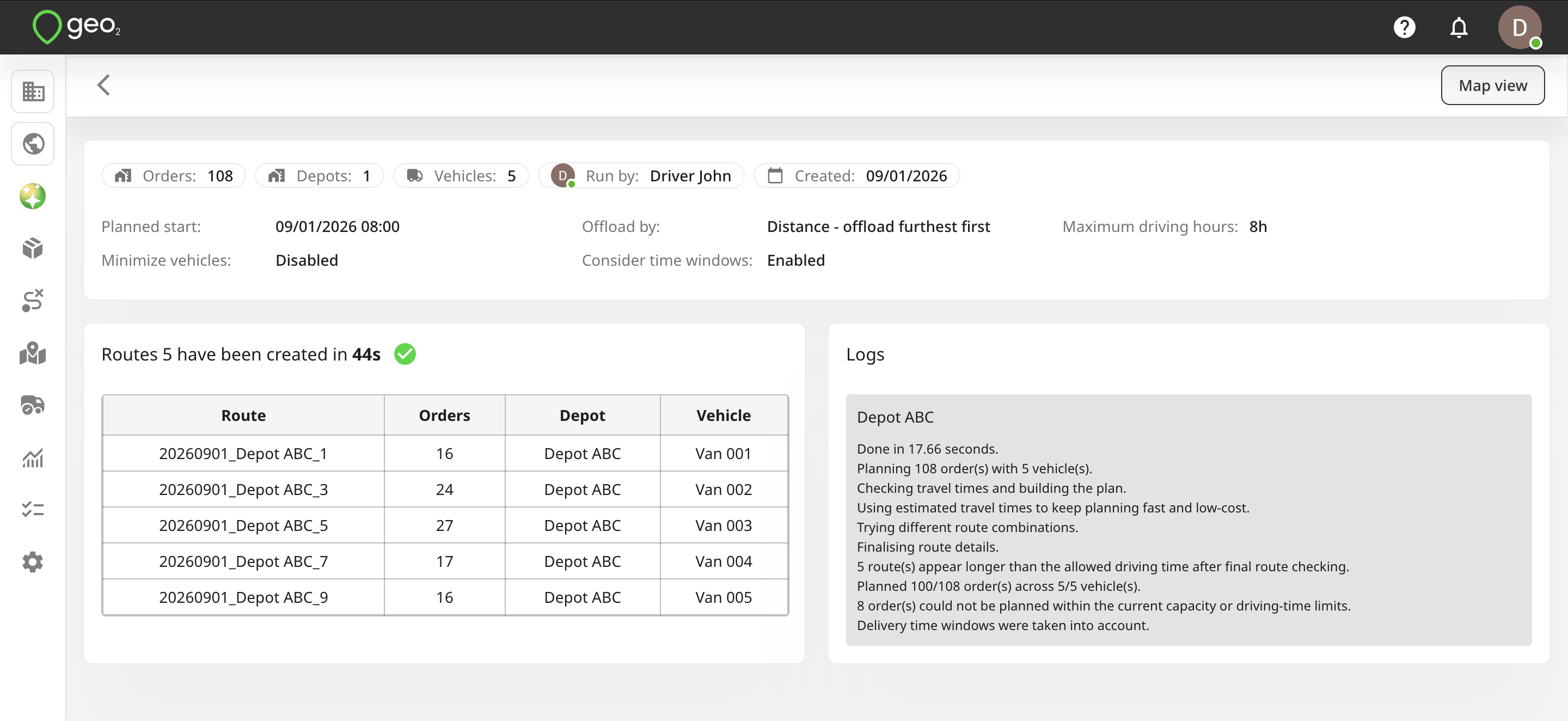Open the globe sidebar icon
The image size is (1568, 721).
coord(33,144)
